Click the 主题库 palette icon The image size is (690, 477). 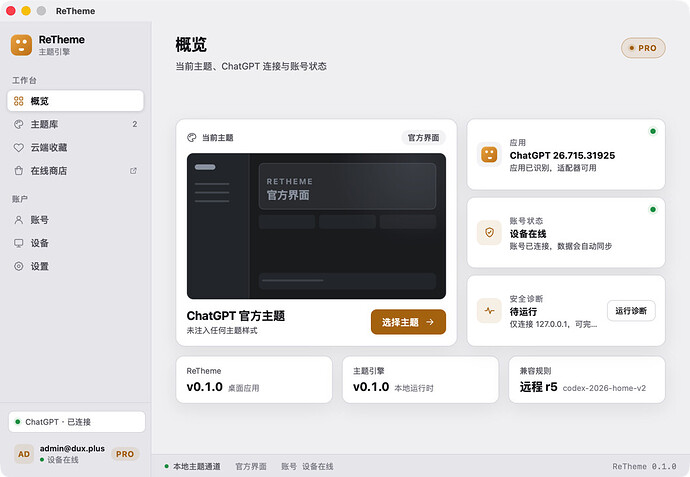(x=18, y=125)
